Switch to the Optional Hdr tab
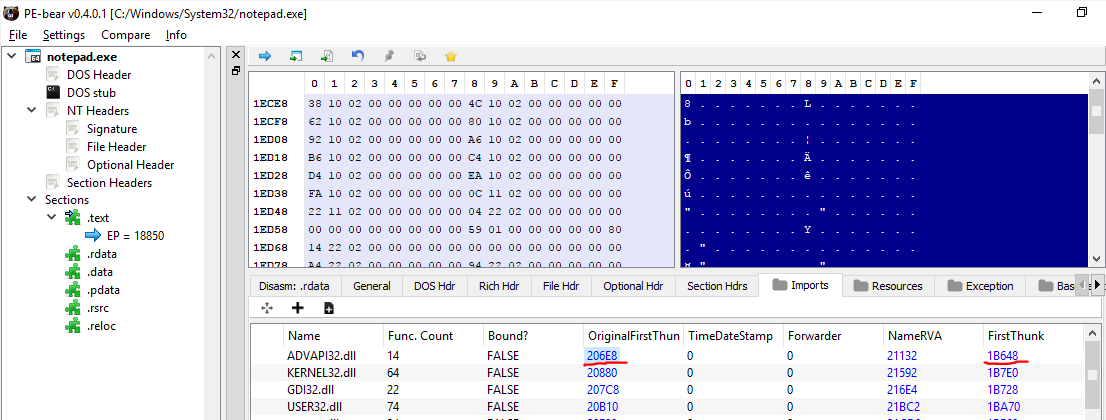 click(x=633, y=286)
